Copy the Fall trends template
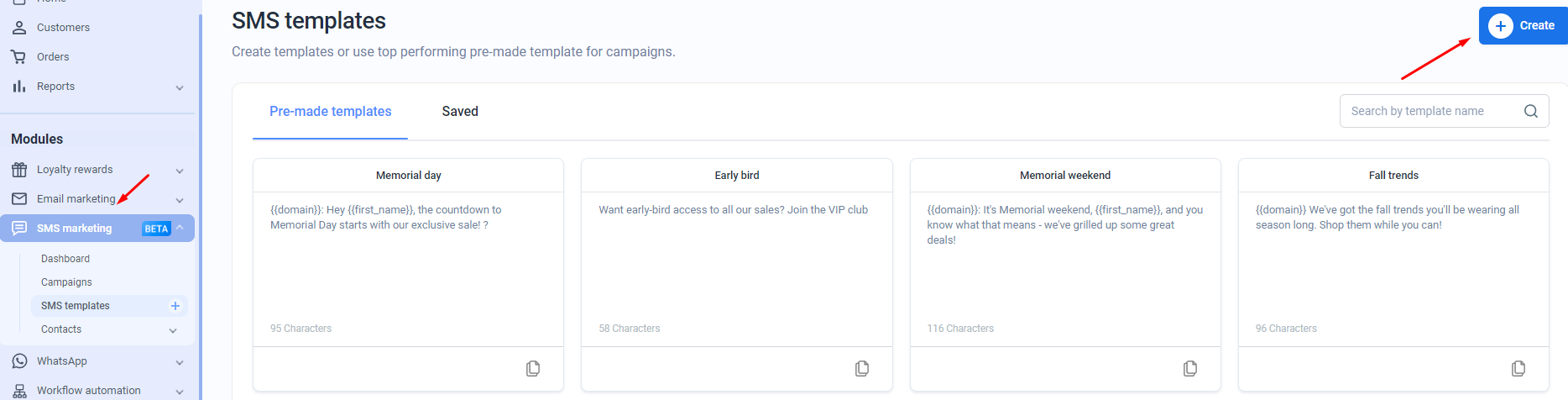Image resolution: width=1568 pixels, height=400 pixels. pos(1518,369)
